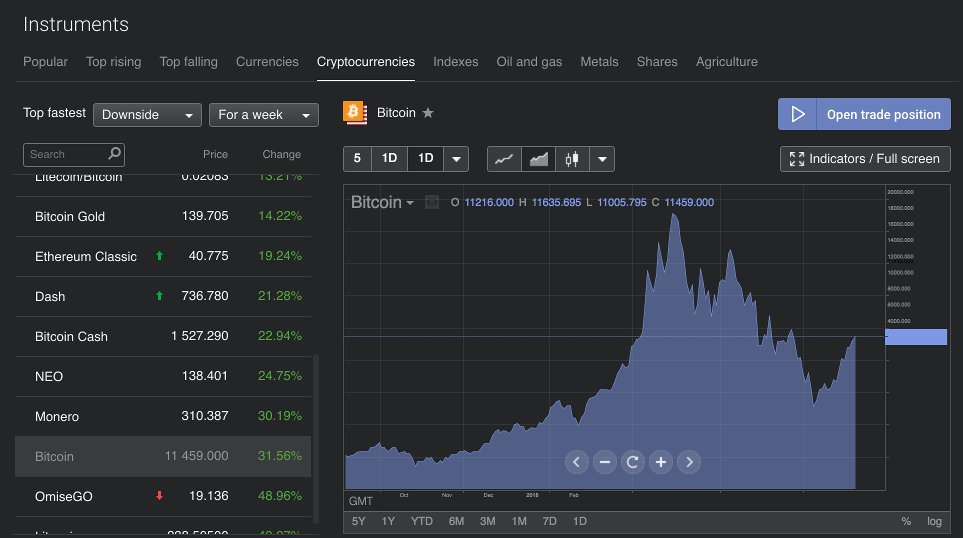Click the Bitcoin favorite star icon
Screen dimensions: 963x538
coord(428,113)
